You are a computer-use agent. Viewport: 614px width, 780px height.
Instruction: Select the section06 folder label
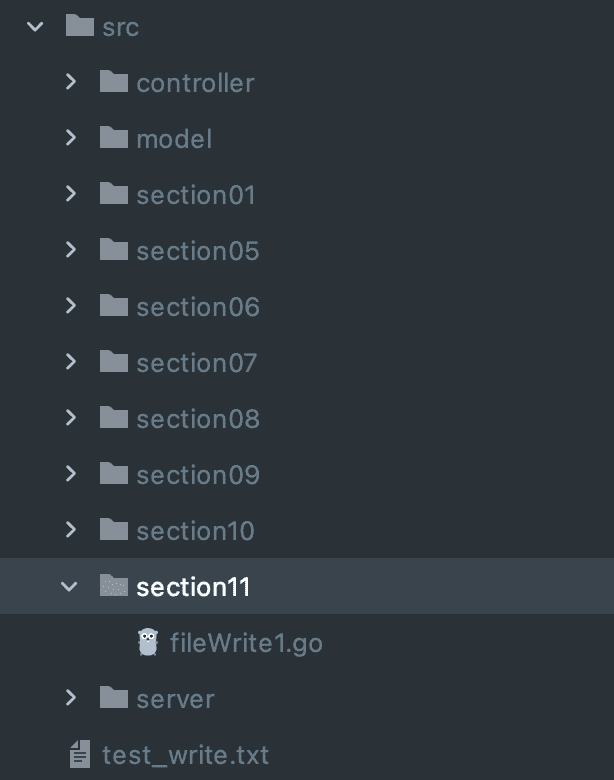[198, 306]
